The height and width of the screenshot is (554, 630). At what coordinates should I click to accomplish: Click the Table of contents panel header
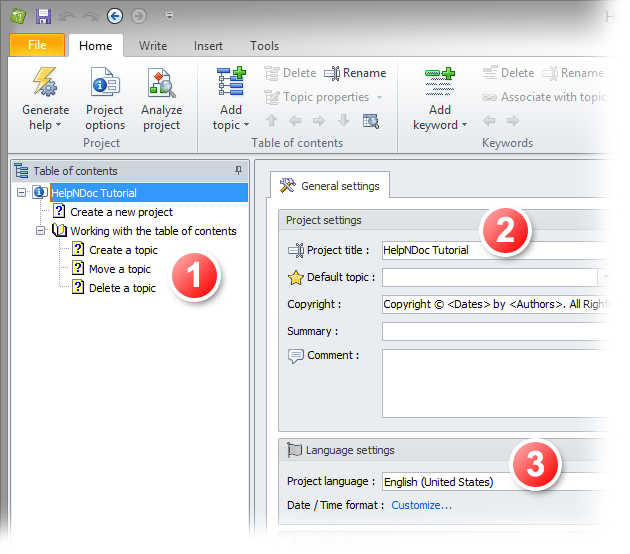(x=131, y=171)
